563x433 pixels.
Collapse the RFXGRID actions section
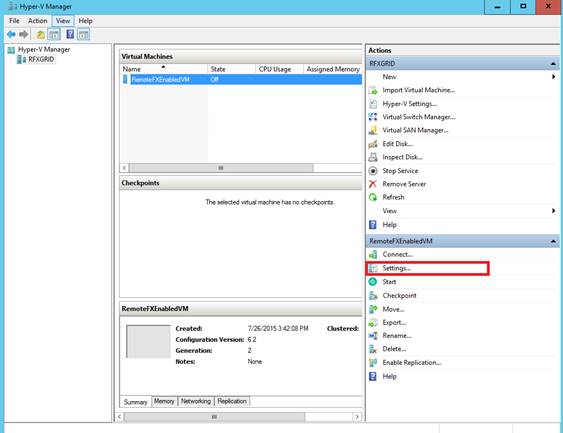pos(553,64)
